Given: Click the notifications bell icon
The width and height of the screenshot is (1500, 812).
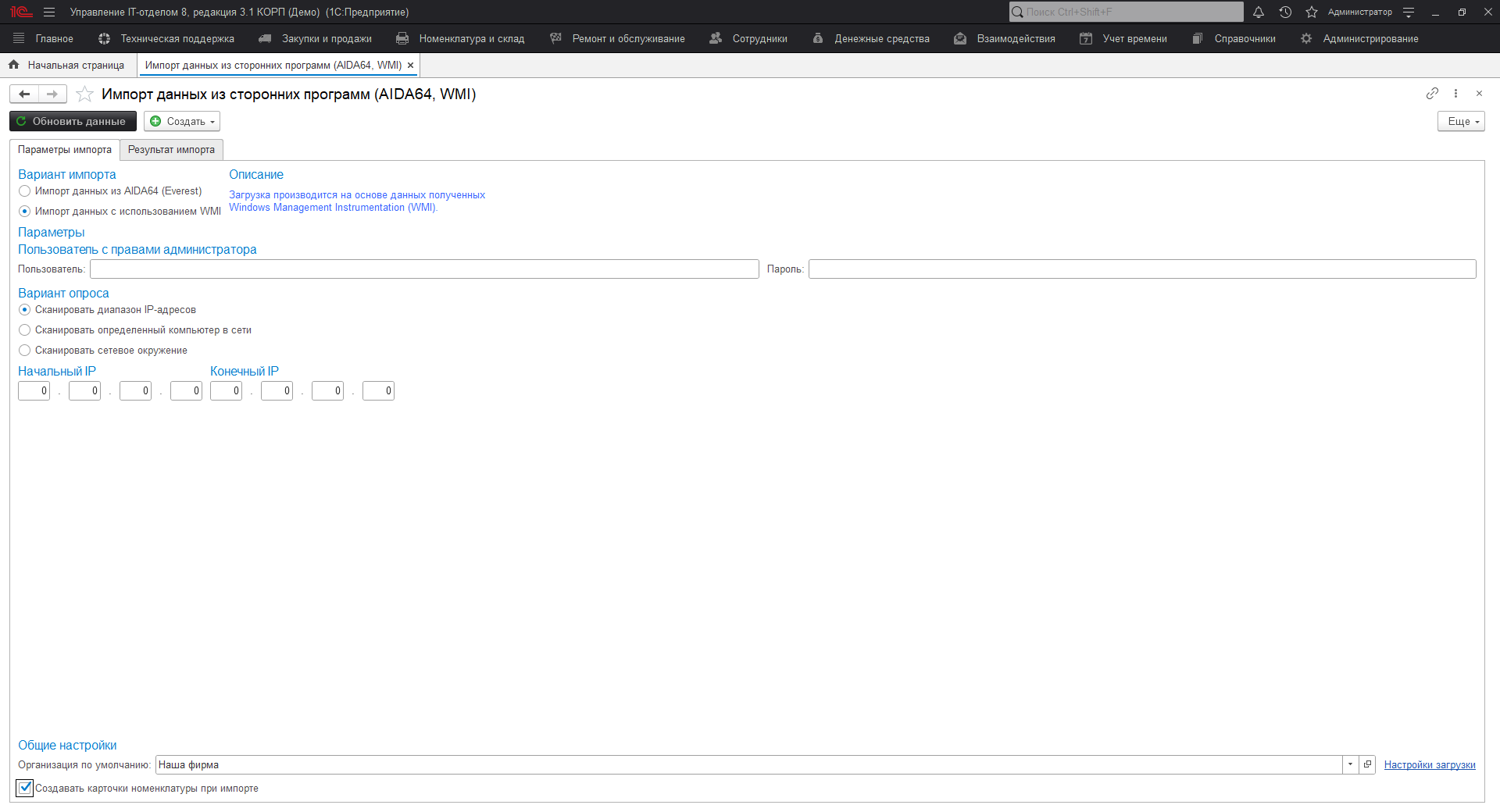Looking at the screenshot, I should pos(1259,12).
